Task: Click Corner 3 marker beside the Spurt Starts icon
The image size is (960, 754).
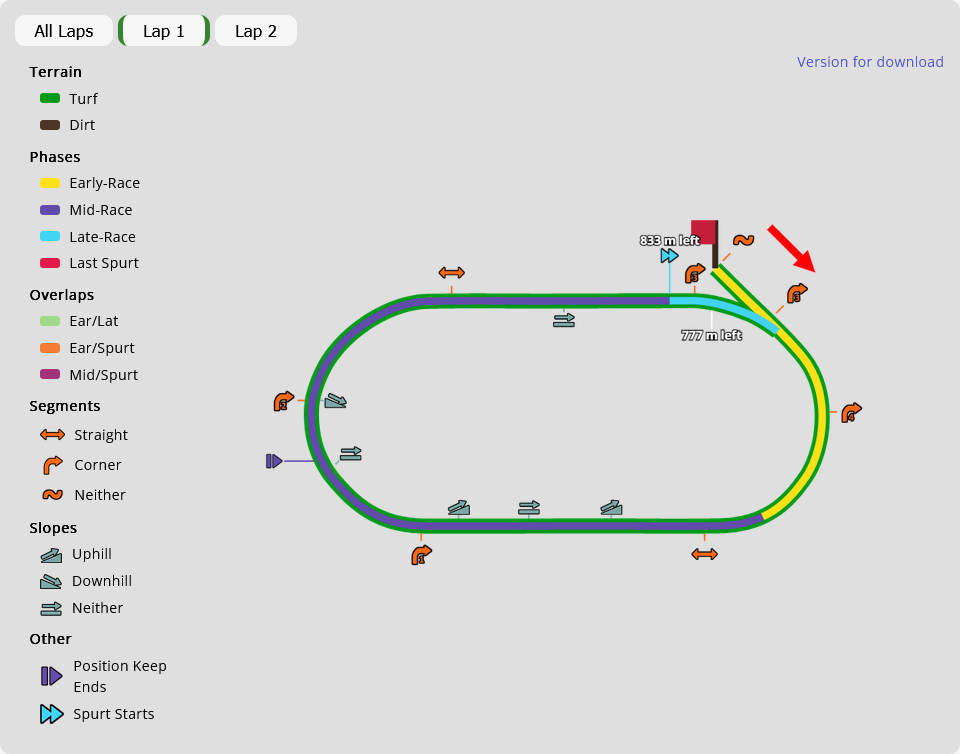Action: (x=695, y=273)
